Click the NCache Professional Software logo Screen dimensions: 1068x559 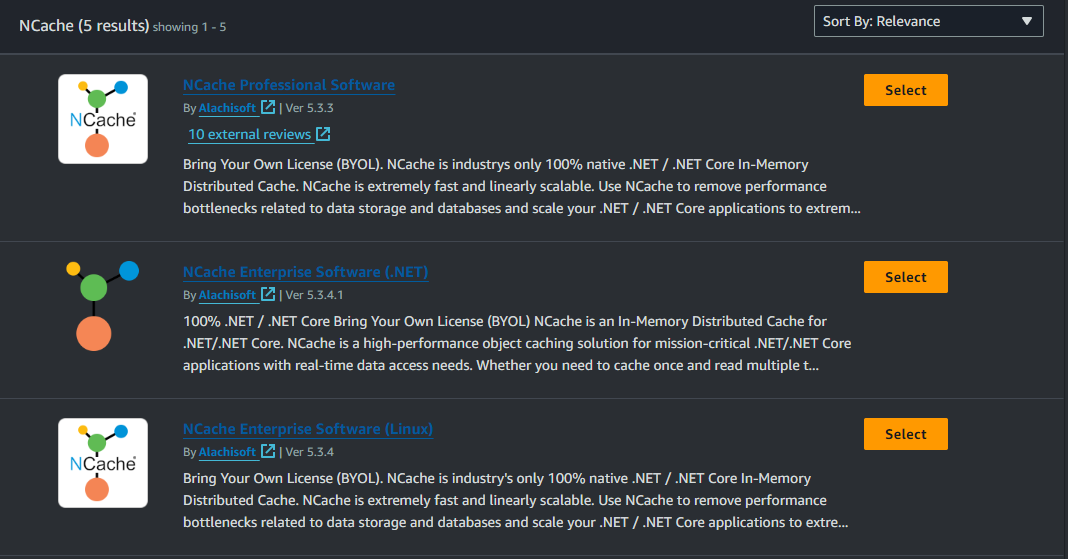[103, 119]
